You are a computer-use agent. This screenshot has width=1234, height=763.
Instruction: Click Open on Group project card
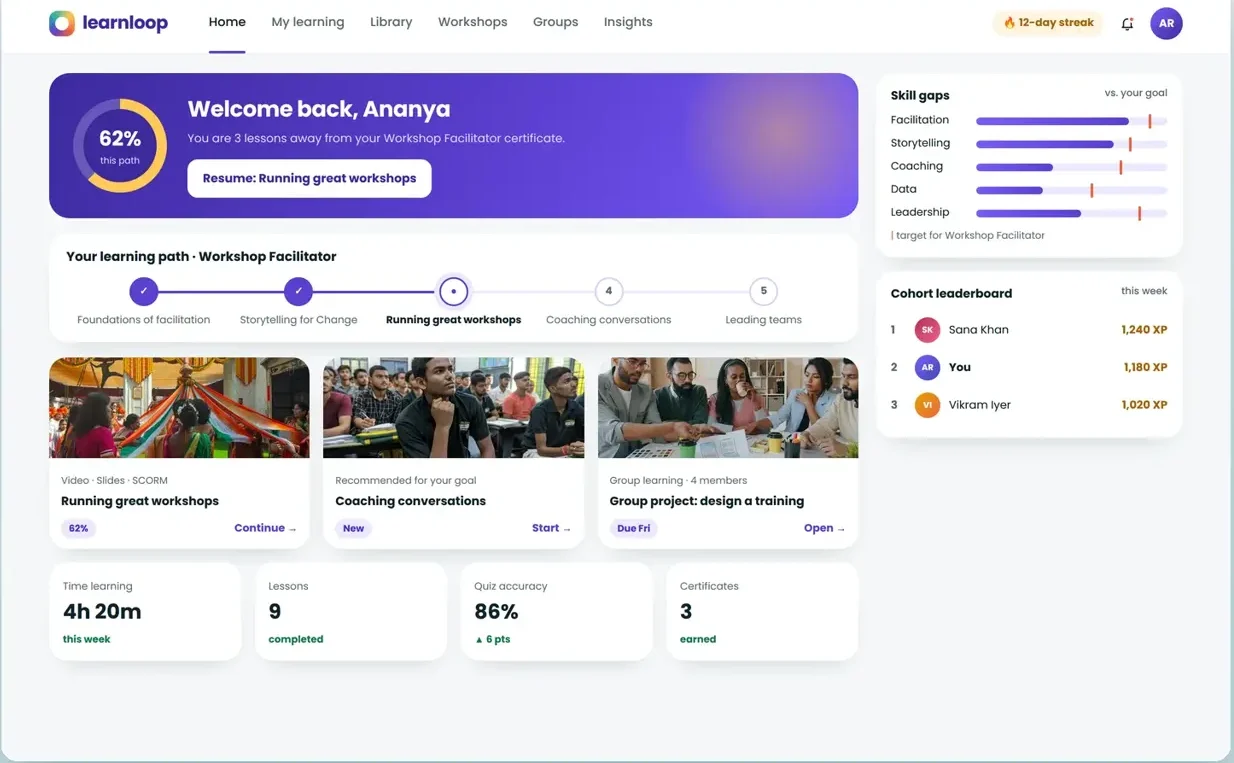coord(824,528)
